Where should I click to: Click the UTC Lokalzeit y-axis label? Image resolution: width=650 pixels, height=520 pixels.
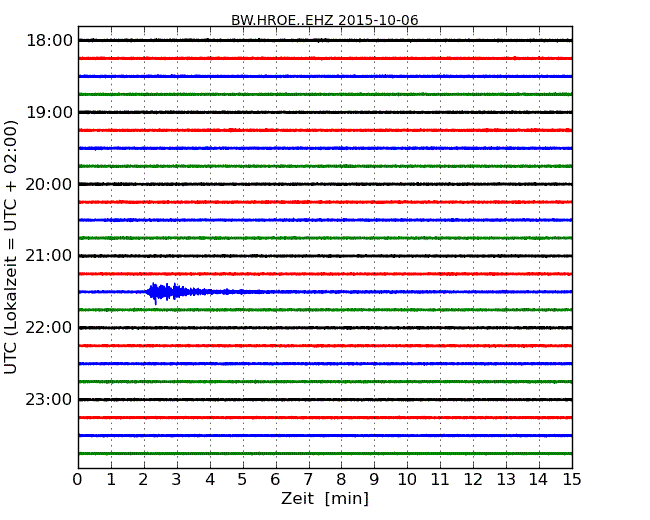pos(10,247)
